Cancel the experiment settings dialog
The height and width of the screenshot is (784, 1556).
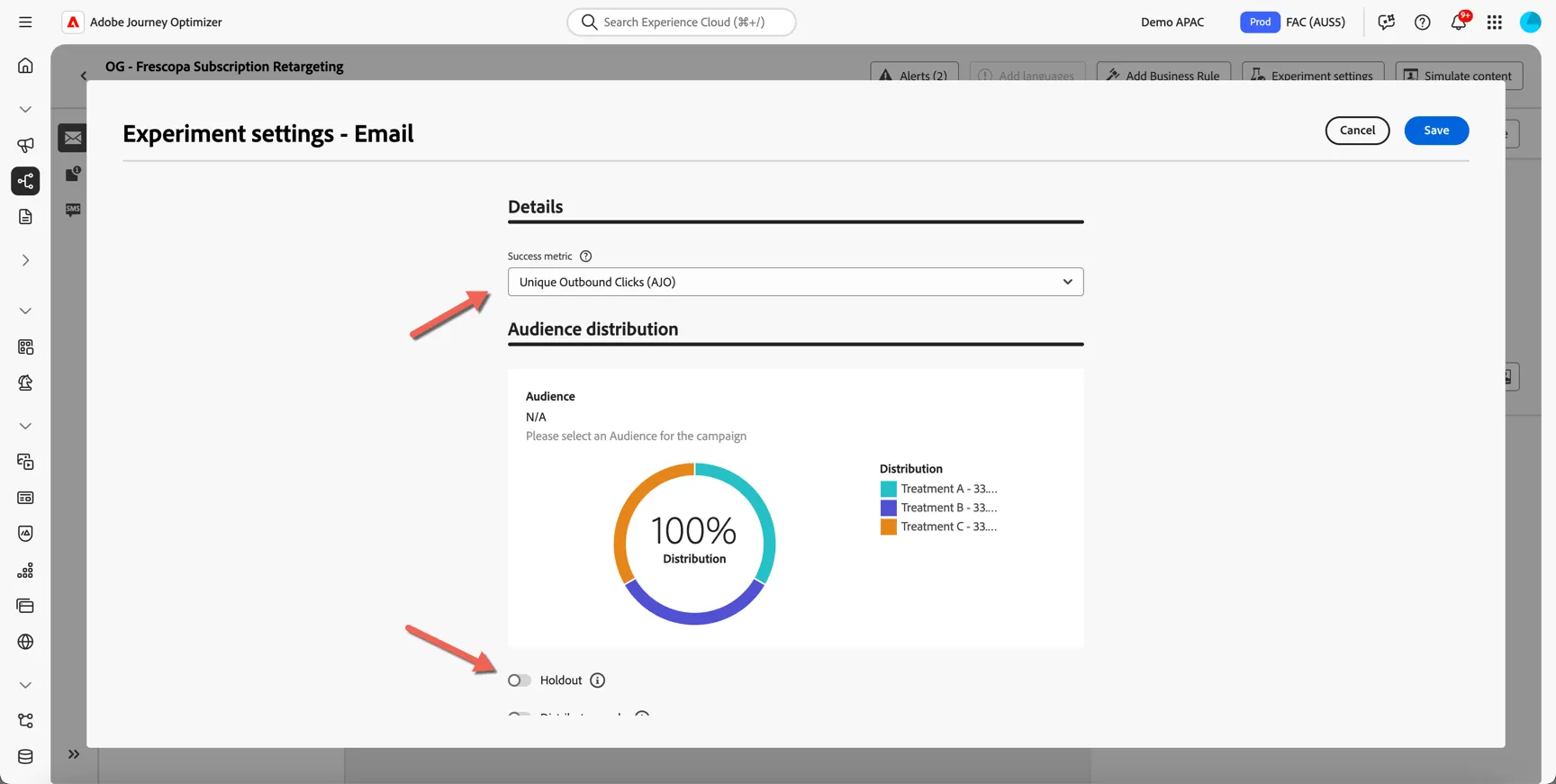[1357, 131]
